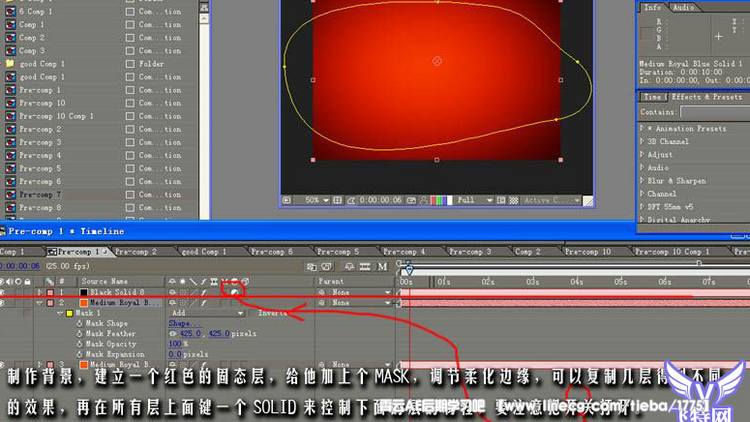This screenshot has height=422, width=750.
Task: Toggle the good Comp 1 folder label checkbox
Action: coord(130,64)
